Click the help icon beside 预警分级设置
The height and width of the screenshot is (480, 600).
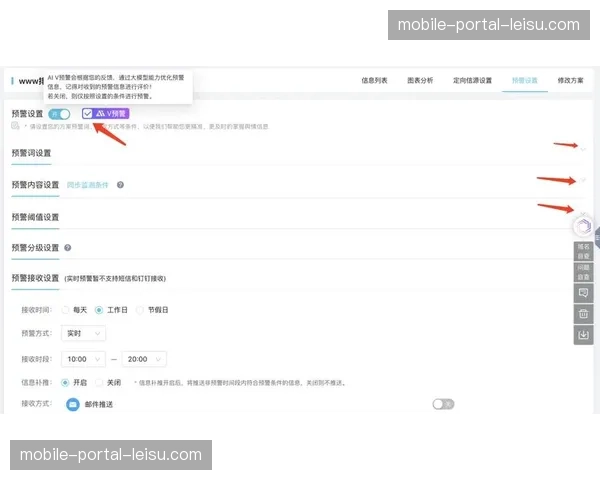coord(68,248)
